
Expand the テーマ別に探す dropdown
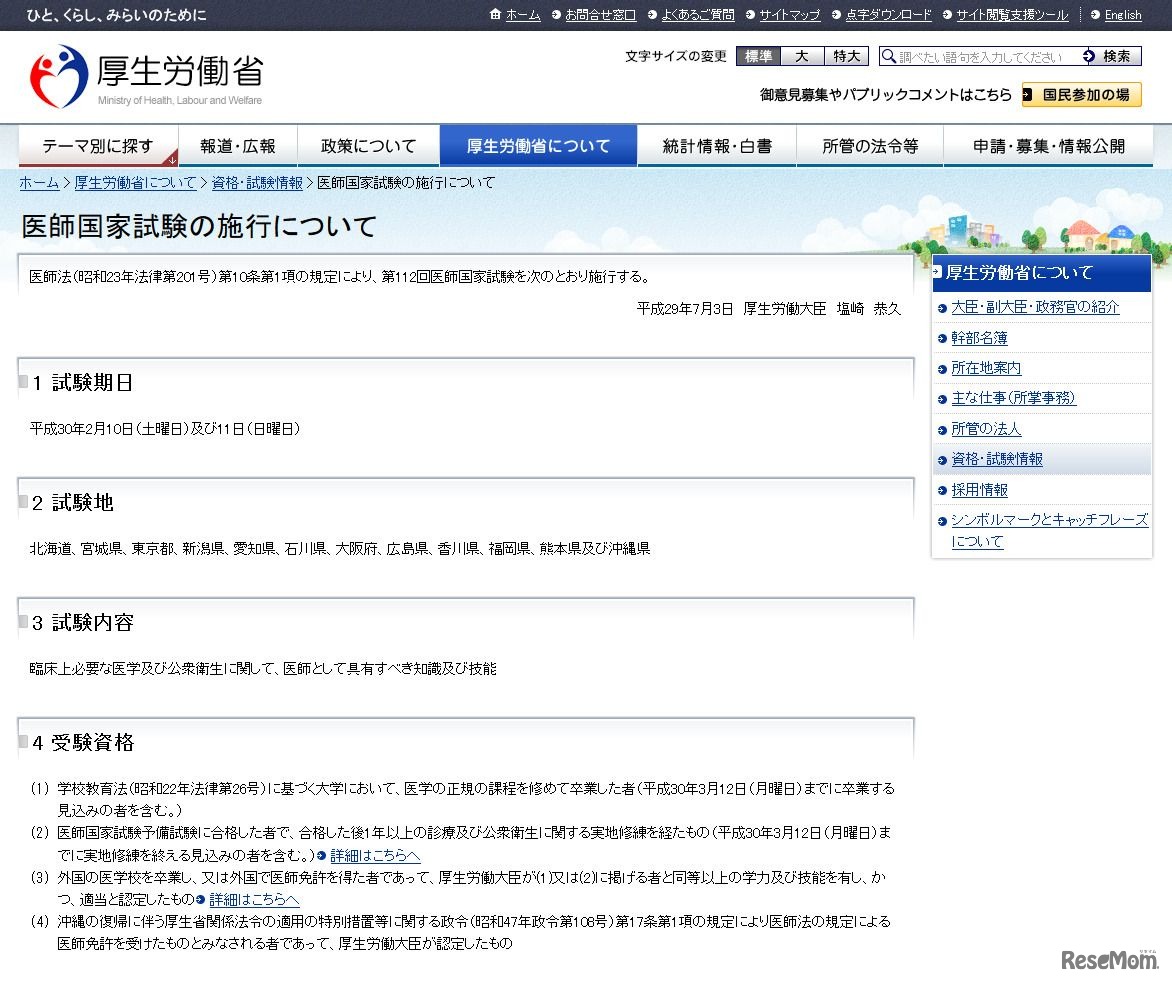(x=96, y=145)
